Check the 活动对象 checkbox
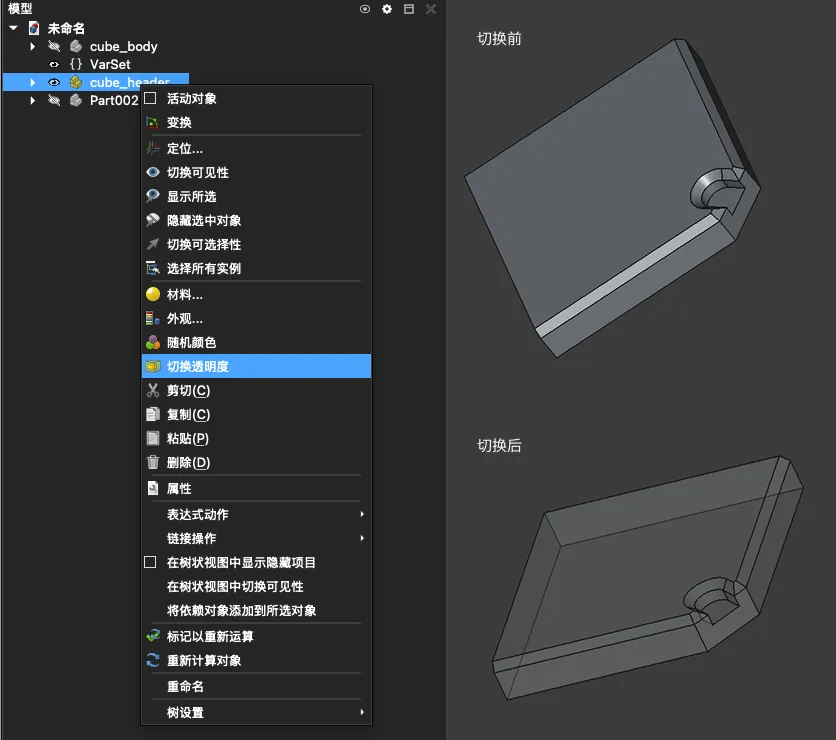The width and height of the screenshot is (836, 740). click(x=151, y=98)
